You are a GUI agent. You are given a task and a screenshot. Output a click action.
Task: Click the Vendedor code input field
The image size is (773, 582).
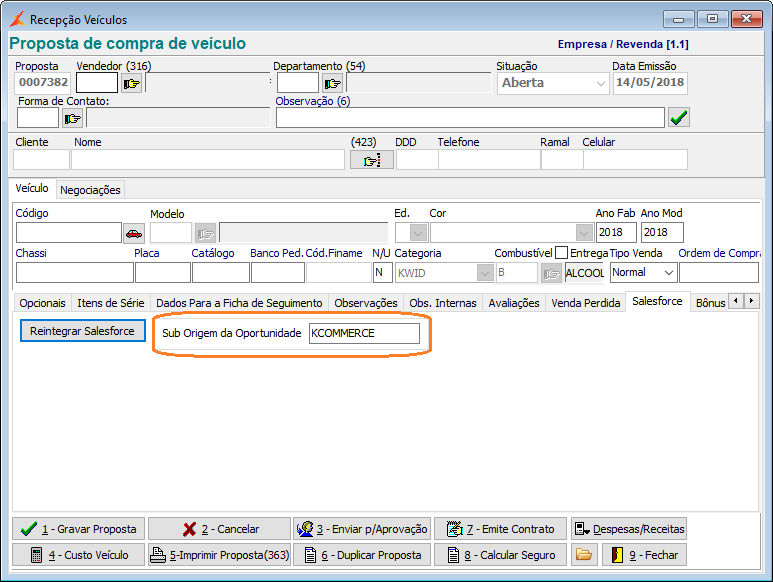pyautogui.click(x=97, y=83)
